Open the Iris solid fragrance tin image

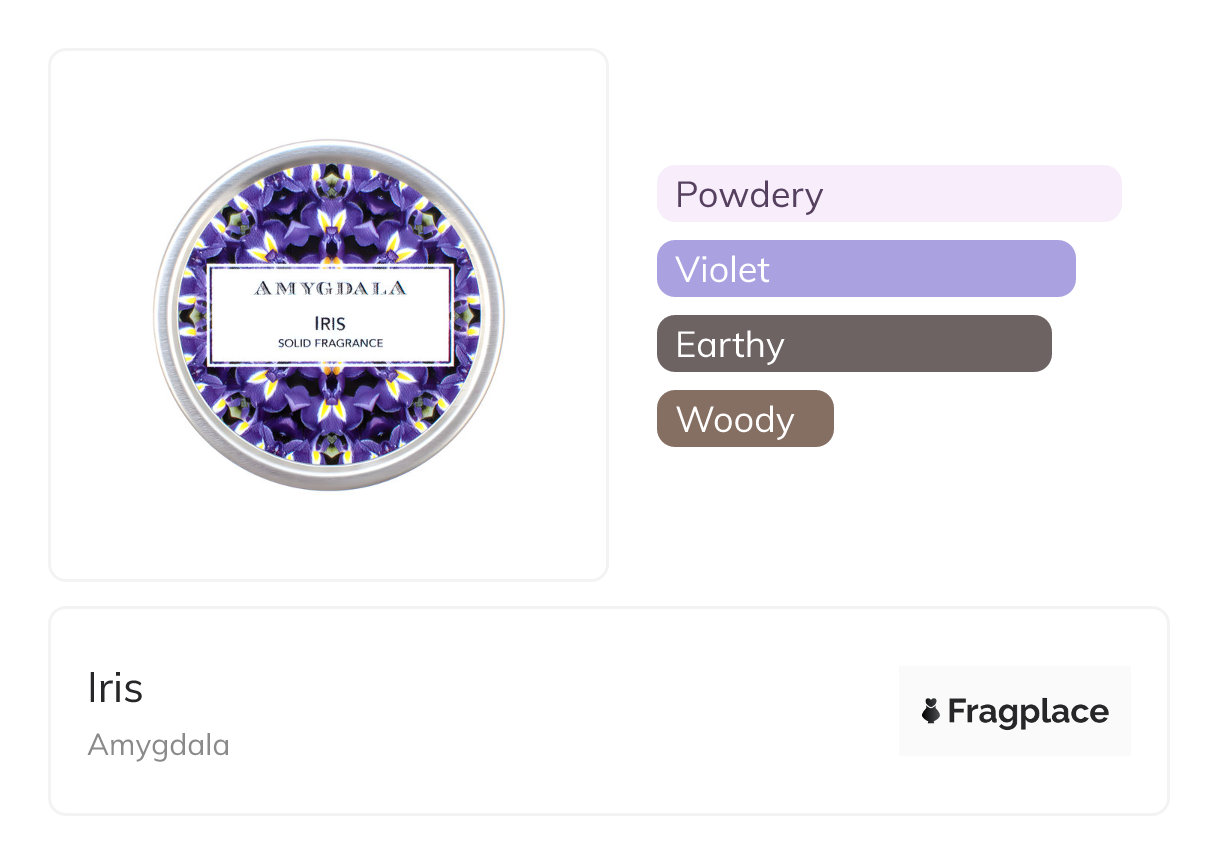click(329, 315)
